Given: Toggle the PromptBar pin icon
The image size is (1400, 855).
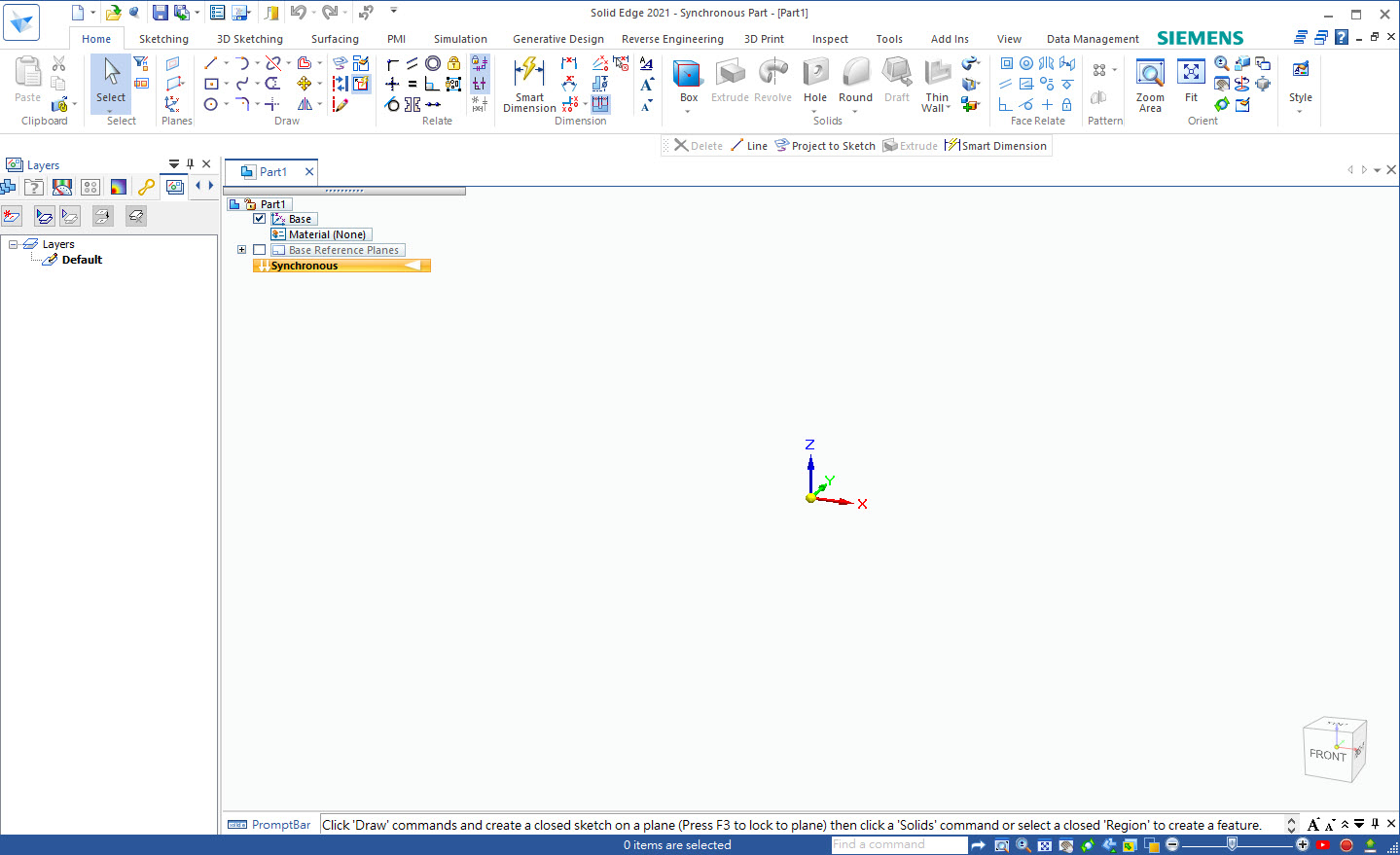Looking at the screenshot, I should click(1375, 824).
